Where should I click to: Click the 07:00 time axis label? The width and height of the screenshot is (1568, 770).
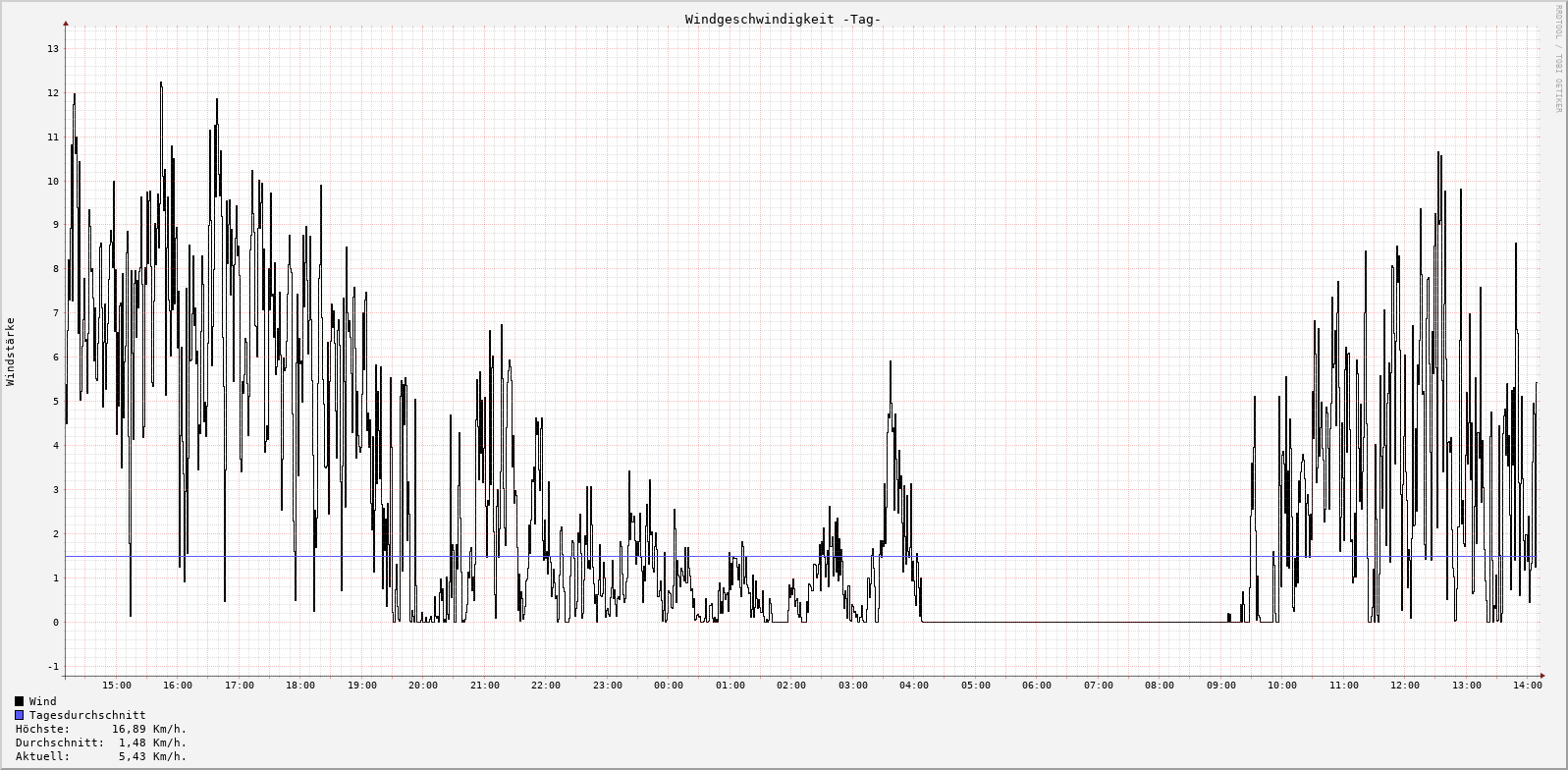pos(1099,686)
